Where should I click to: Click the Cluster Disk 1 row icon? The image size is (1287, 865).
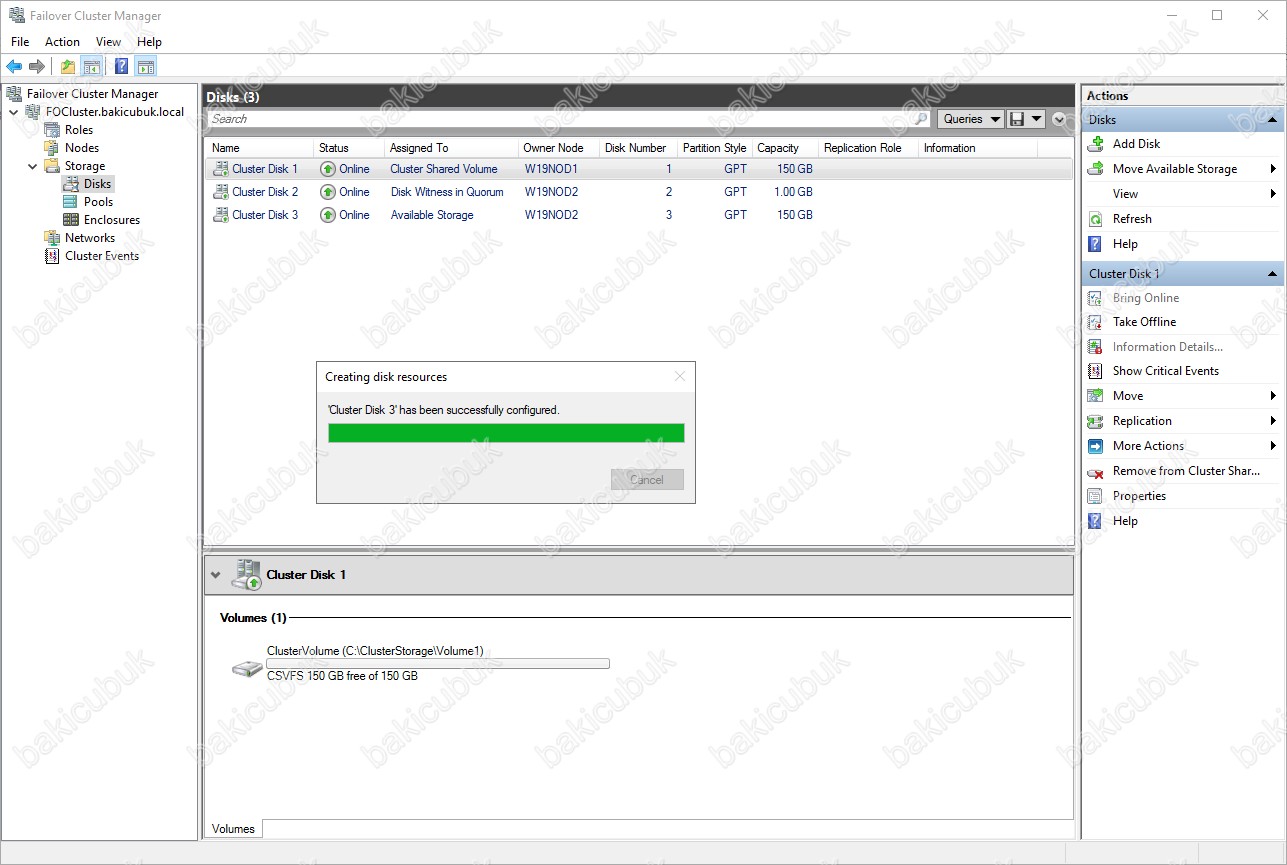(x=220, y=169)
